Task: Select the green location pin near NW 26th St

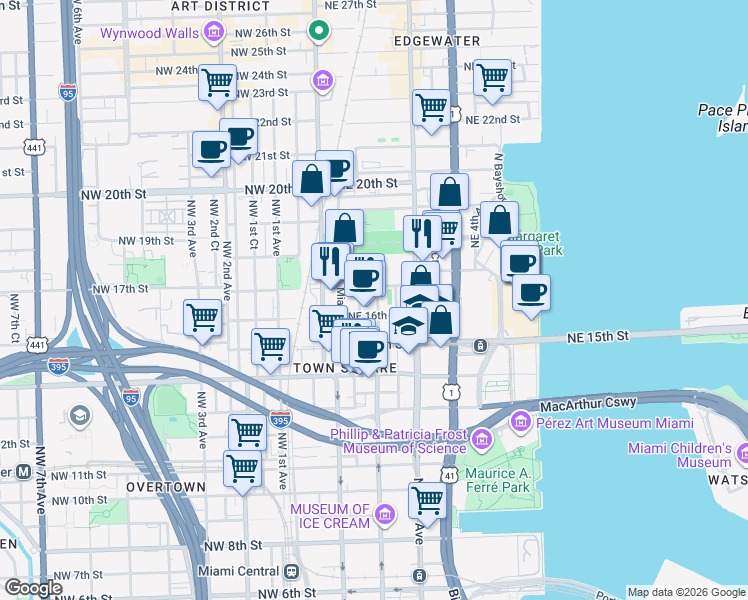Action: [319, 31]
